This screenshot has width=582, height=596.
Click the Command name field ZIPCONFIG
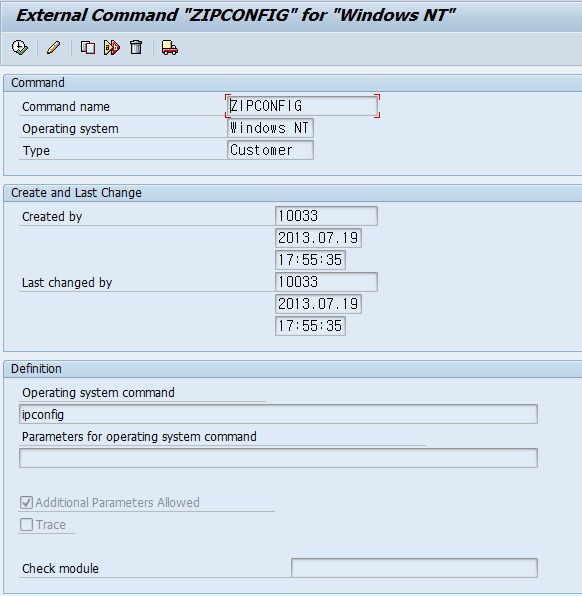tap(302, 106)
